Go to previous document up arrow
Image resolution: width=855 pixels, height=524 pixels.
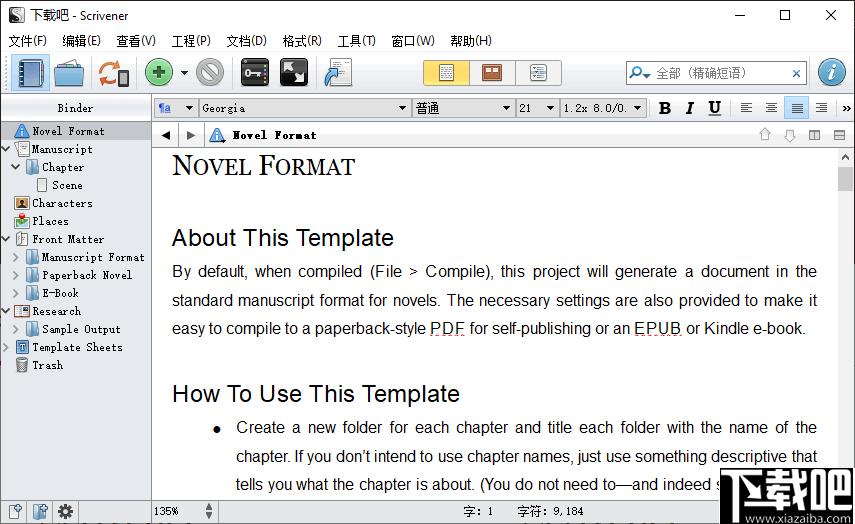pos(765,135)
